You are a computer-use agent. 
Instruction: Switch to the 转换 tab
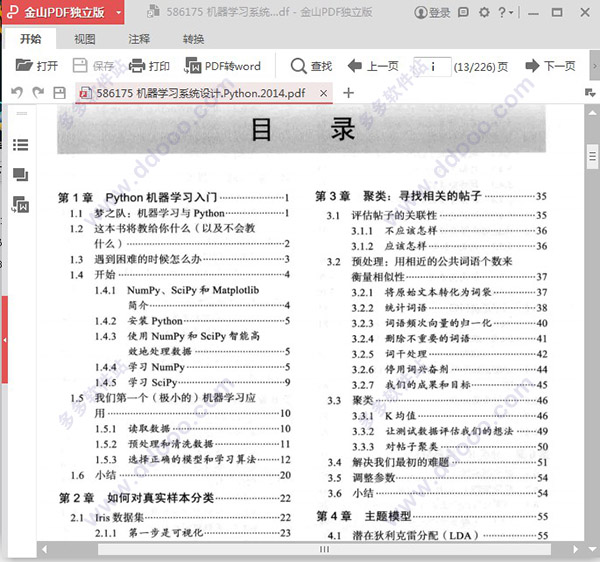tap(193, 39)
